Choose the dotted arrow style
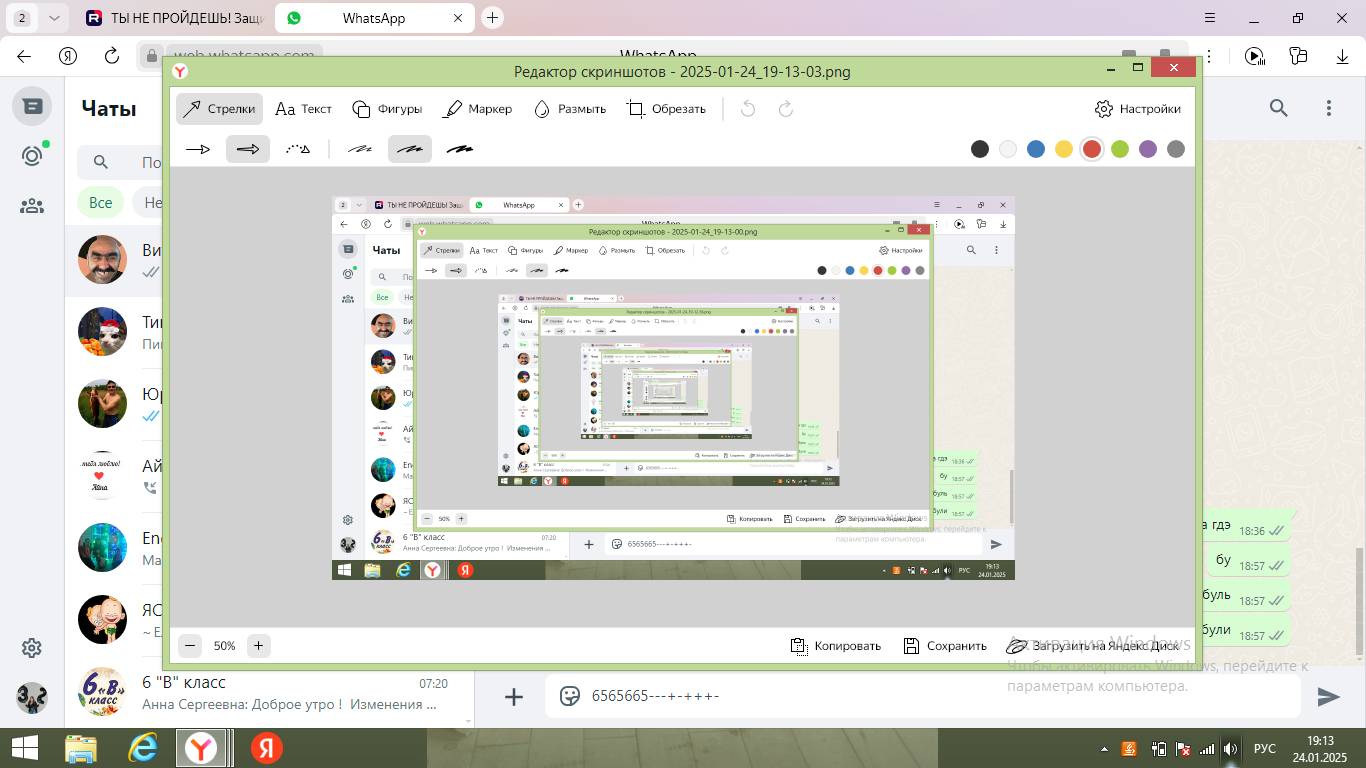Image resolution: width=1366 pixels, height=768 pixels. [x=298, y=149]
